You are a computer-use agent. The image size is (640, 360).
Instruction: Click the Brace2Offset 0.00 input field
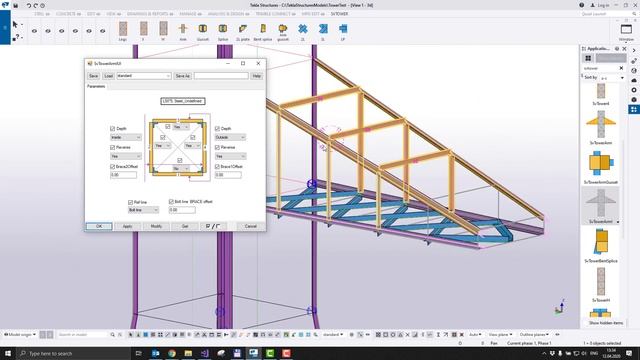(x=123, y=175)
